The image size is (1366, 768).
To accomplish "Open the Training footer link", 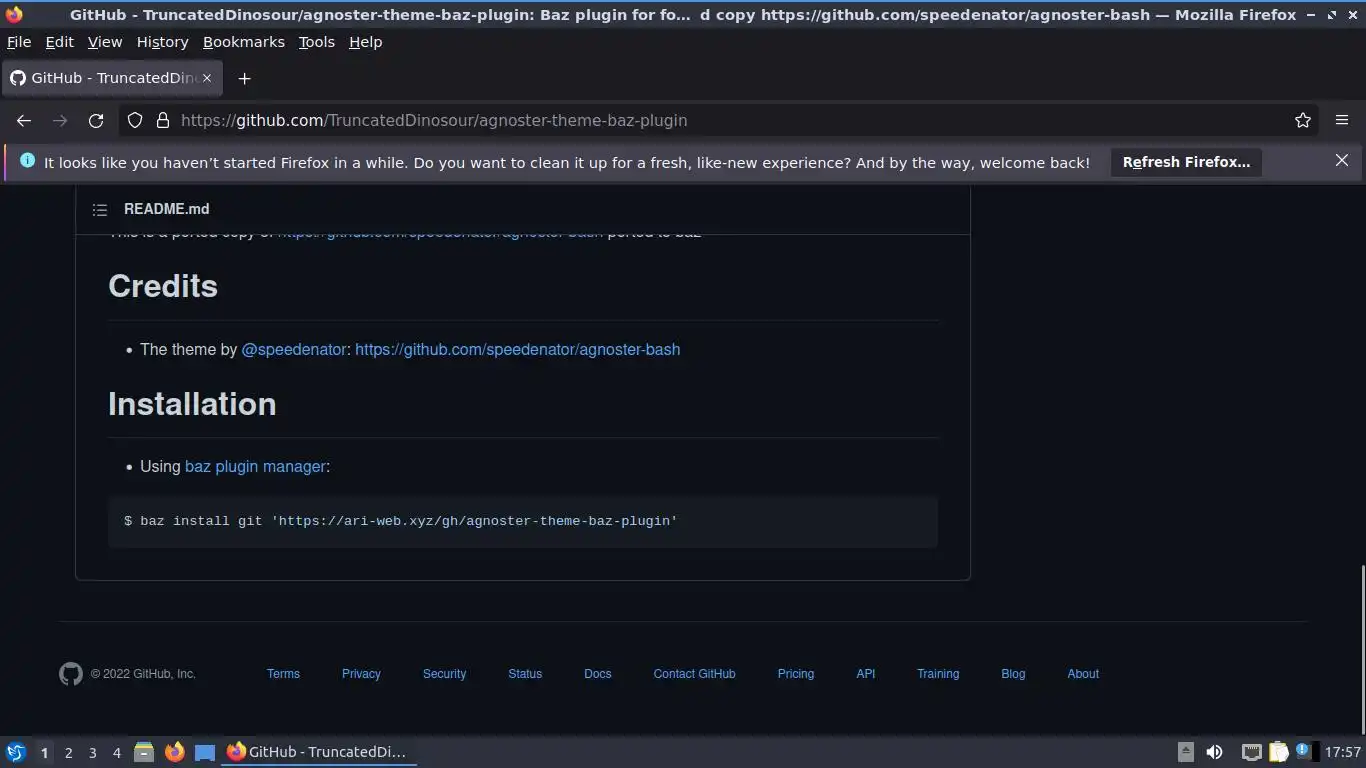I will 938,674.
